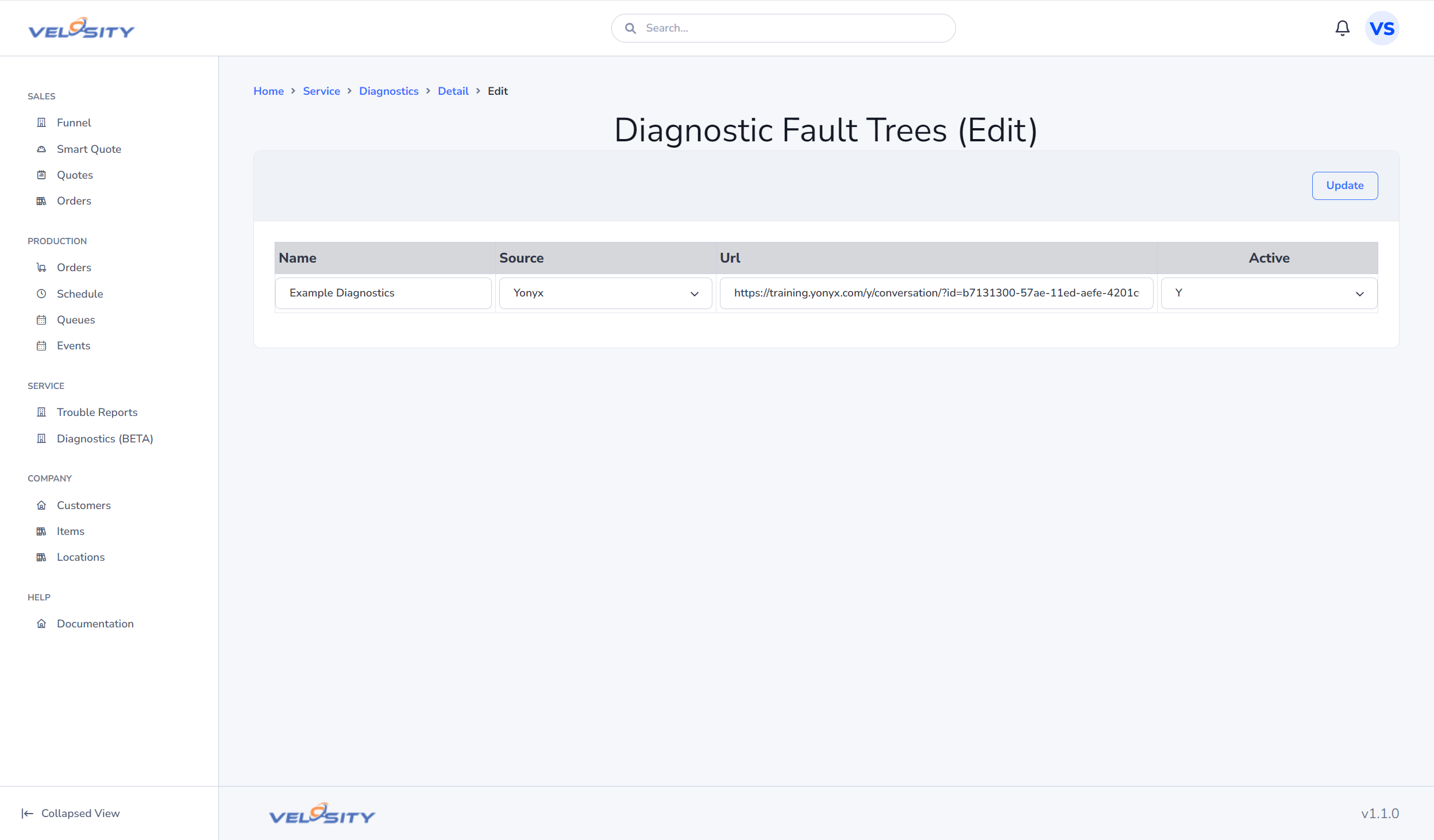Go to Locations page

click(x=81, y=557)
